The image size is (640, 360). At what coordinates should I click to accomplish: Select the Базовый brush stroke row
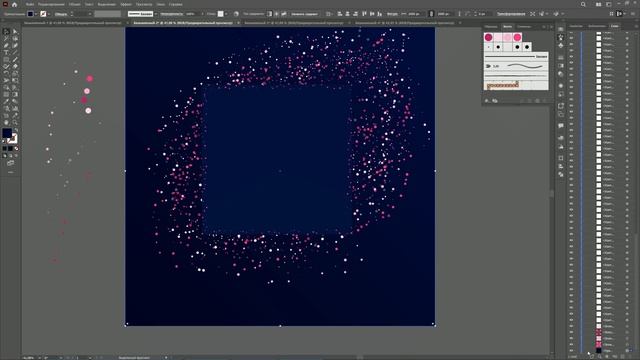tap(516, 56)
